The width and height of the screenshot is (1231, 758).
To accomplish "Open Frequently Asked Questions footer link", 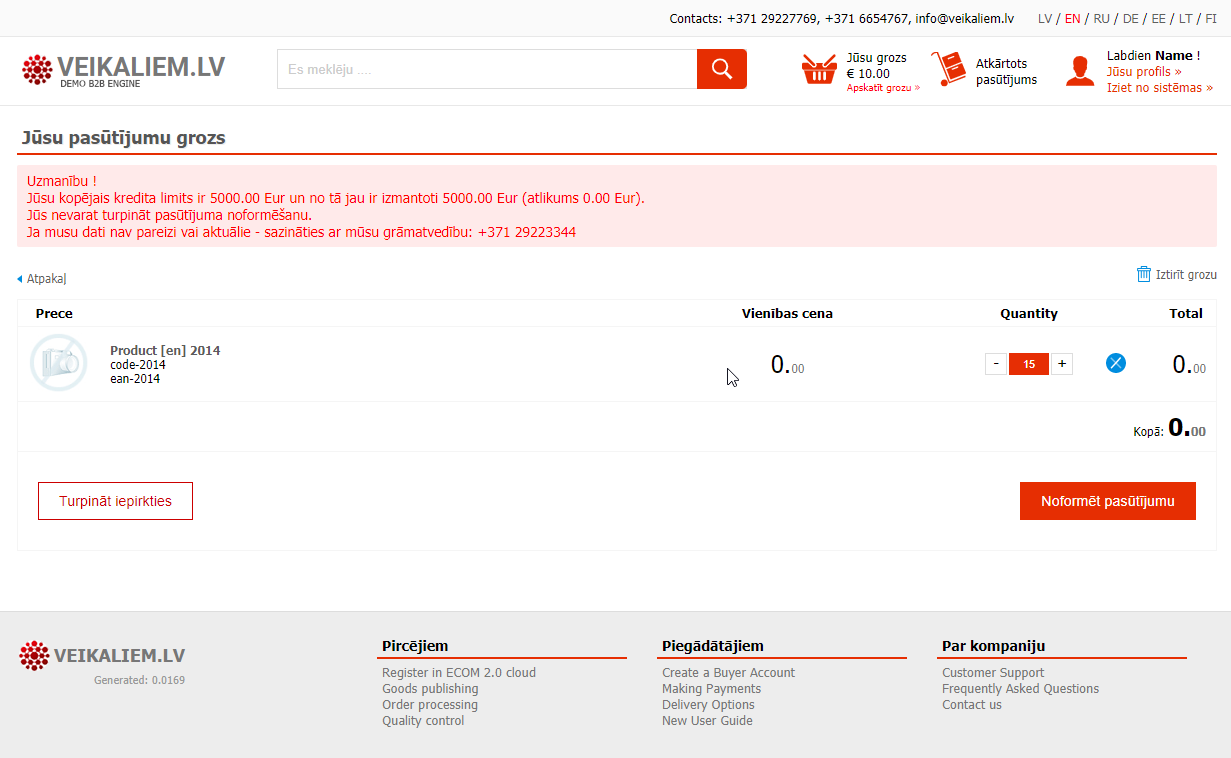I will pos(1020,689).
